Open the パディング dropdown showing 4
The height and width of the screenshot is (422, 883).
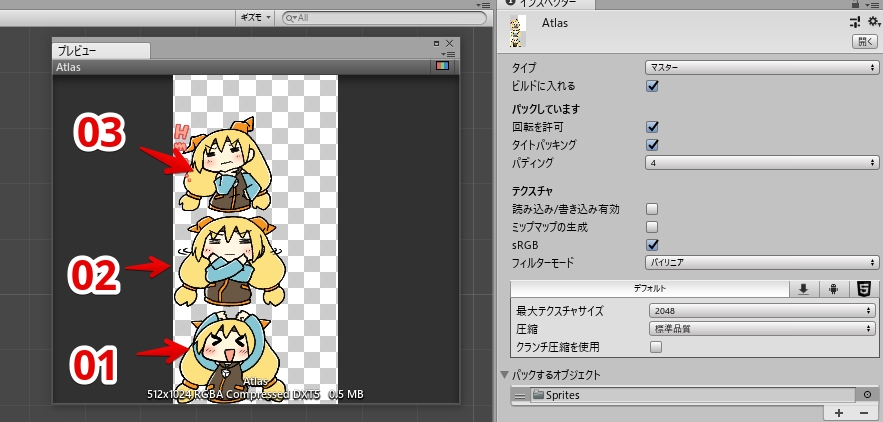762,163
